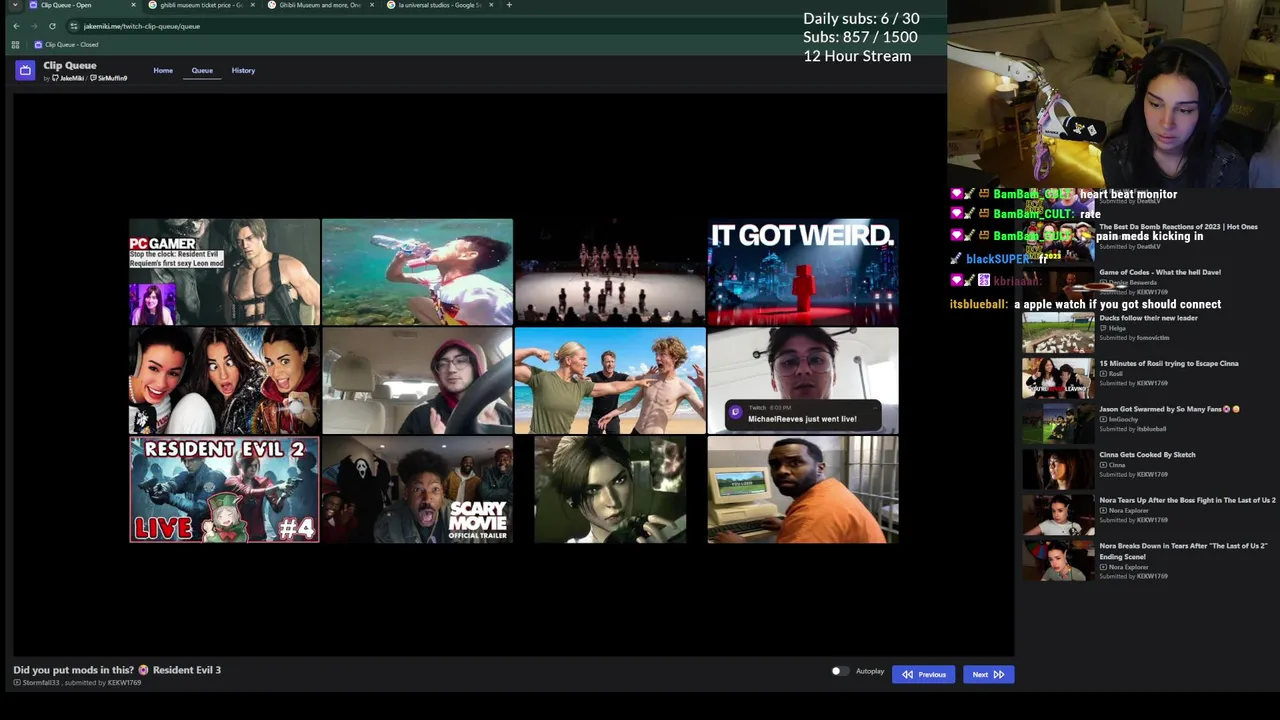This screenshot has width=1280, height=720.
Task: Switch to ghibli museum ticket price tab
Action: pyautogui.click(x=200, y=5)
